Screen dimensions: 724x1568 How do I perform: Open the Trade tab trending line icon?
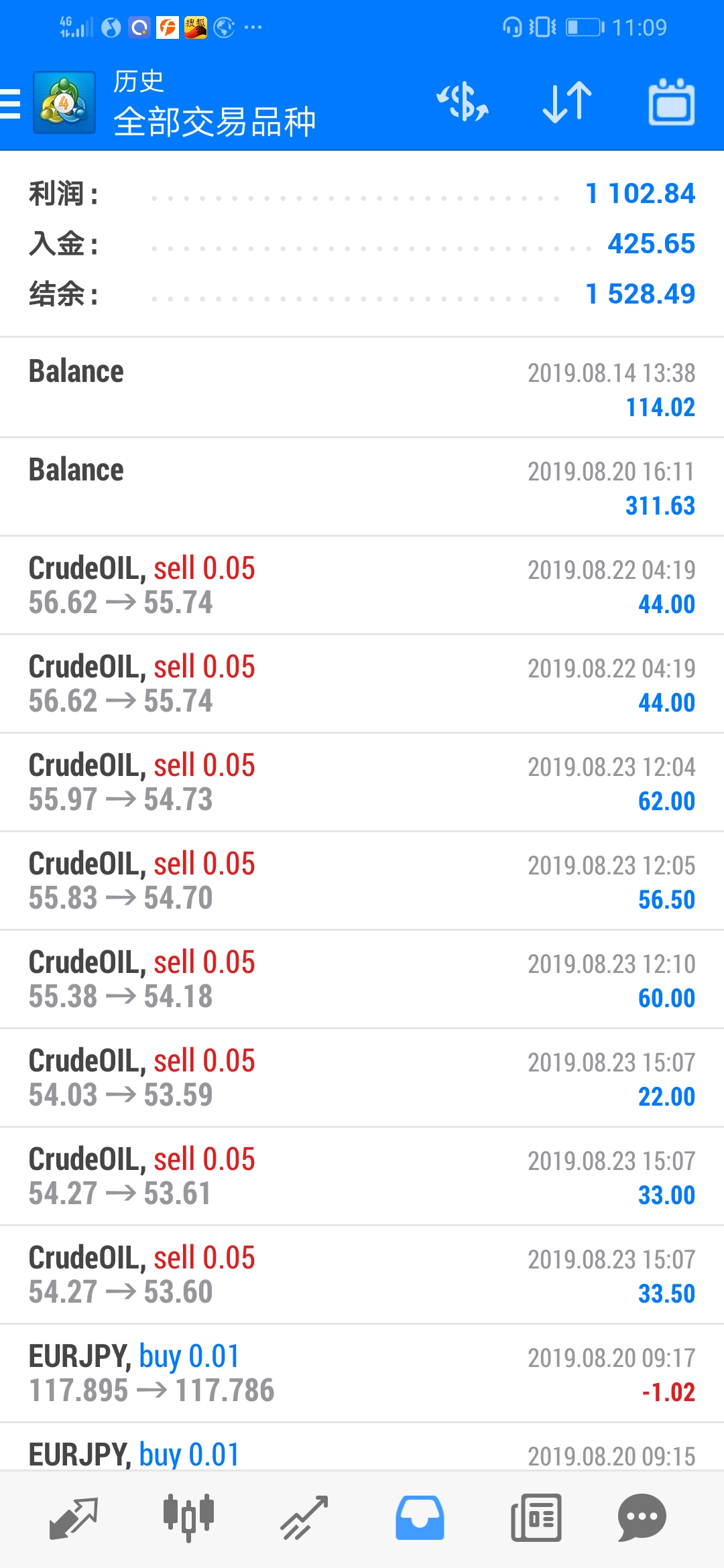click(304, 1518)
